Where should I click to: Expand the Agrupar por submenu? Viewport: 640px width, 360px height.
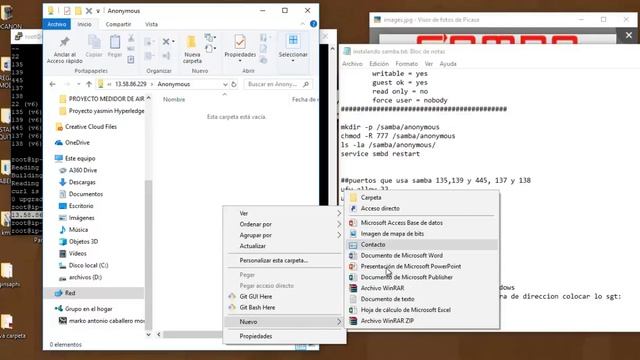[x=283, y=236]
